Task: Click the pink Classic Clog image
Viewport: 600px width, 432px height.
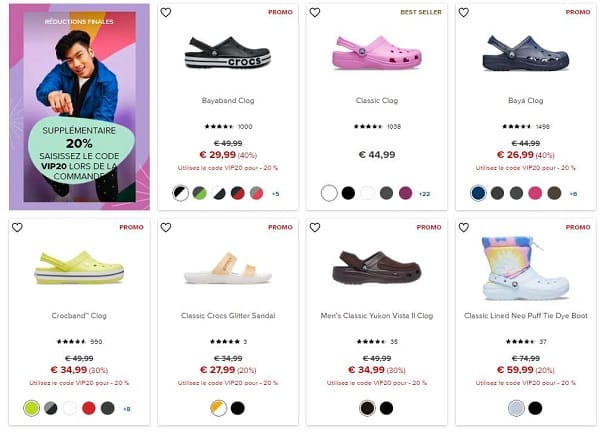Action: (377, 53)
